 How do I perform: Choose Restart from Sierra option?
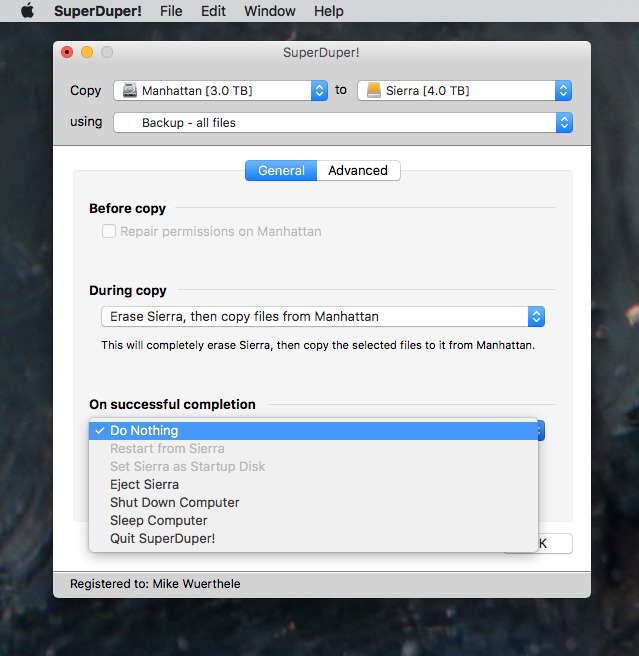tap(313, 448)
